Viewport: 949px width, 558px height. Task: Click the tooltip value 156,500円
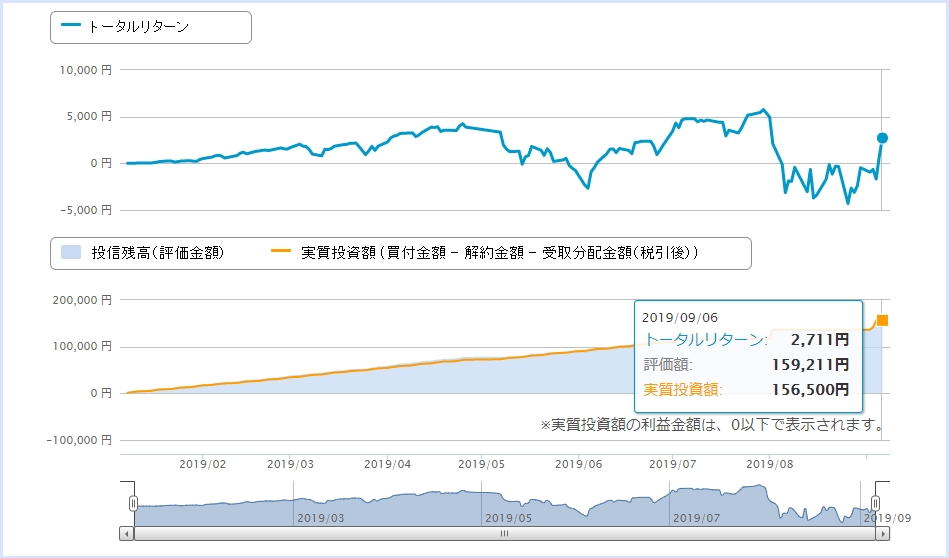(x=810, y=389)
